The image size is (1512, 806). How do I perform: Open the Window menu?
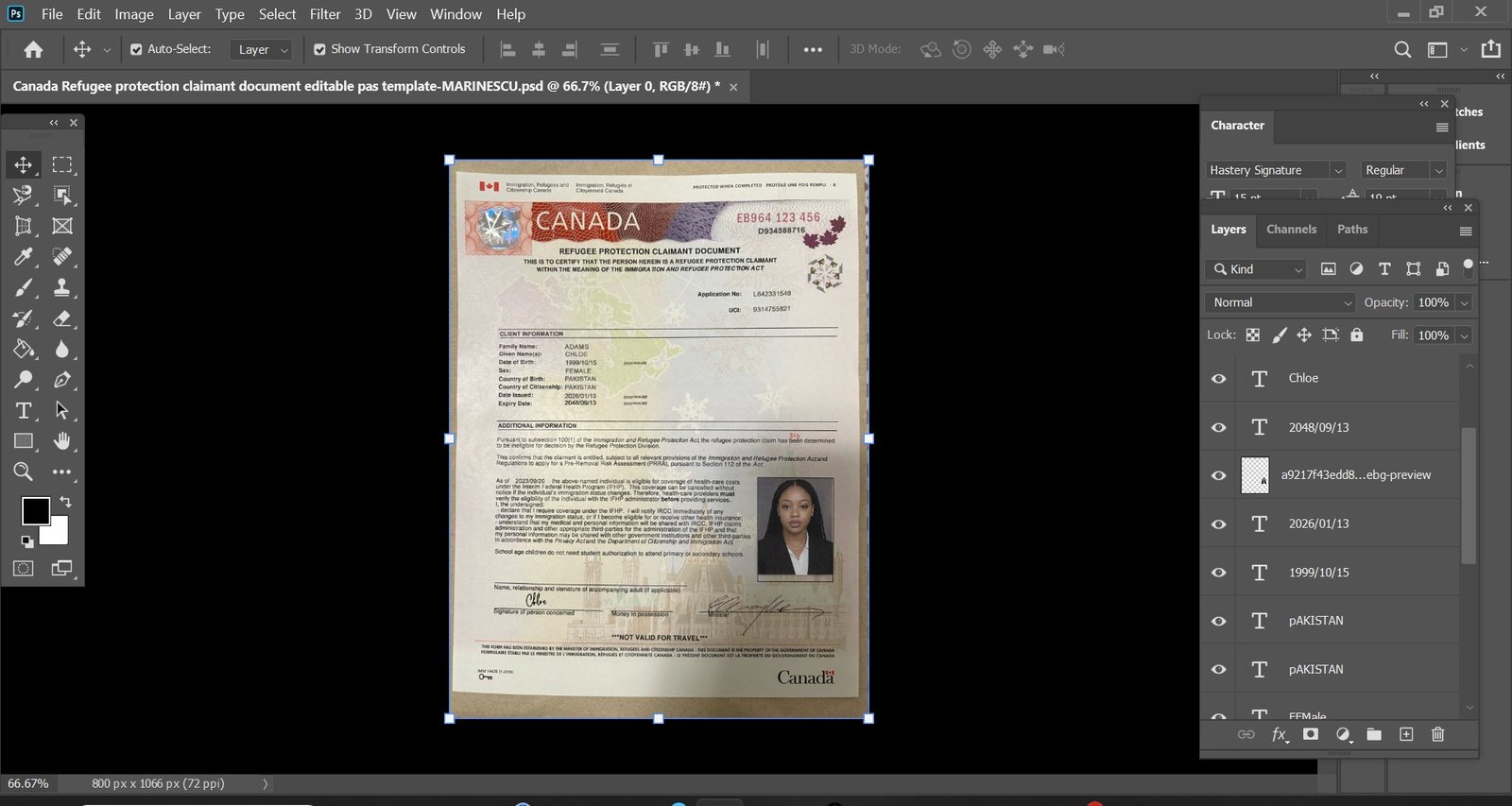pyautogui.click(x=455, y=14)
